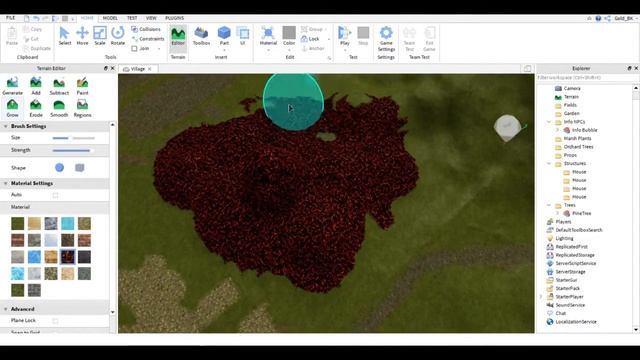Collapse the Structures folder
The width and height of the screenshot is (640, 360).
click(549, 163)
